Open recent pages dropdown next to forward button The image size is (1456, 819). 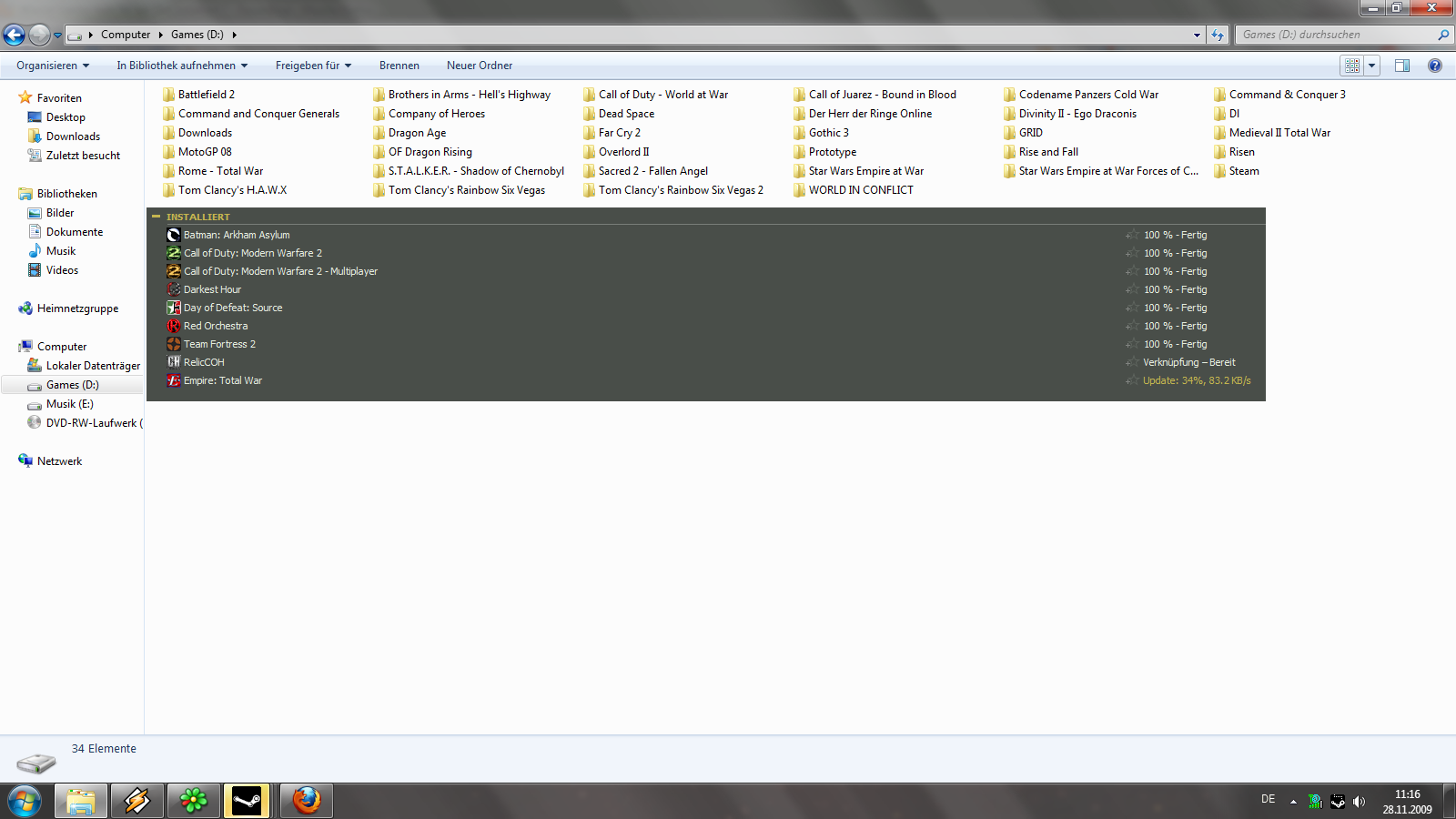coord(57,35)
